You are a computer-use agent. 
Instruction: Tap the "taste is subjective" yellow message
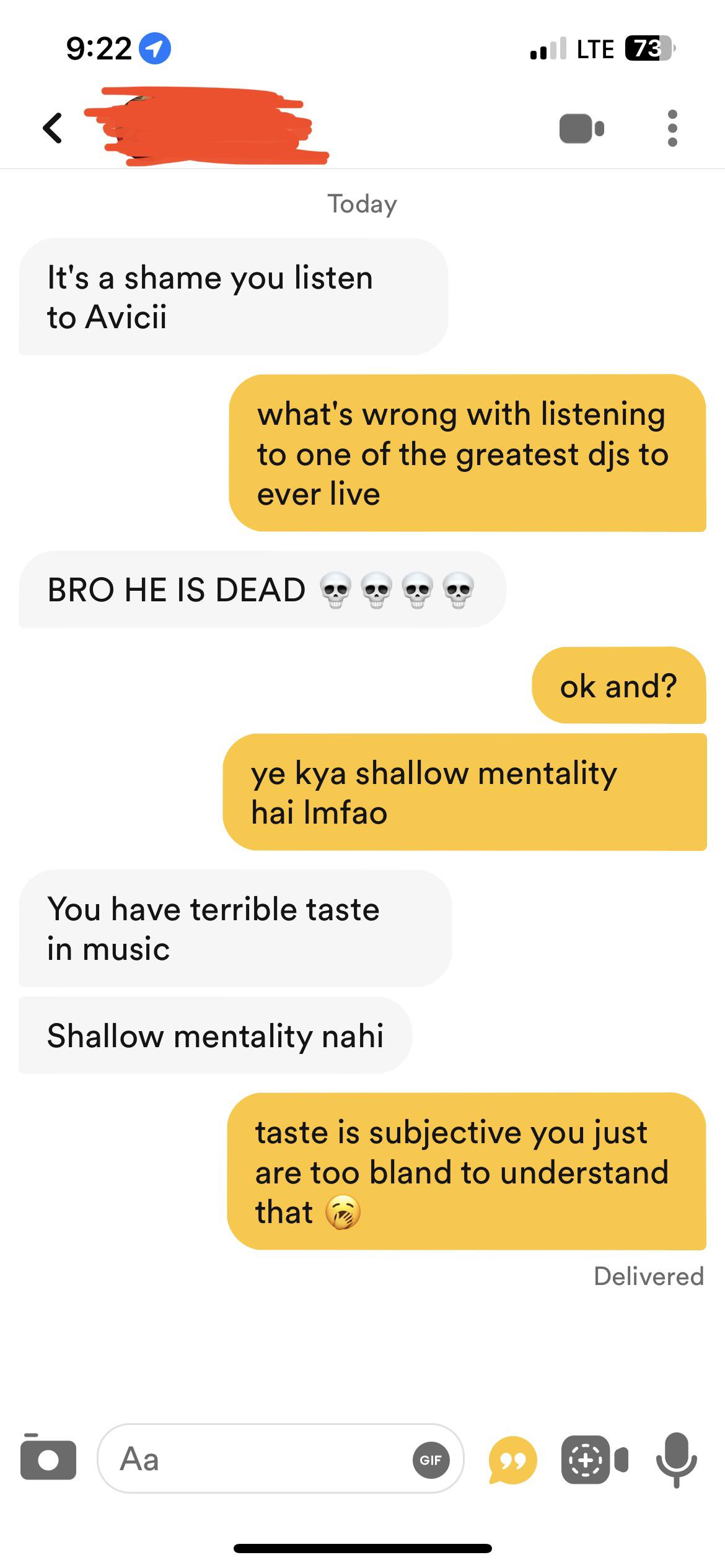pos(467,1172)
